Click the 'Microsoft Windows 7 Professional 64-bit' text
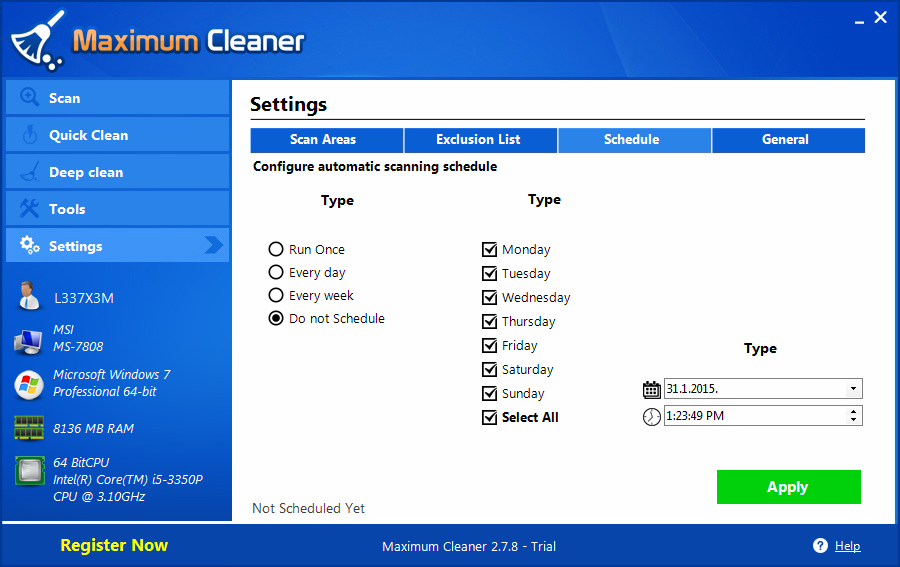The width and height of the screenshot is (900, 567). (112, 383)
